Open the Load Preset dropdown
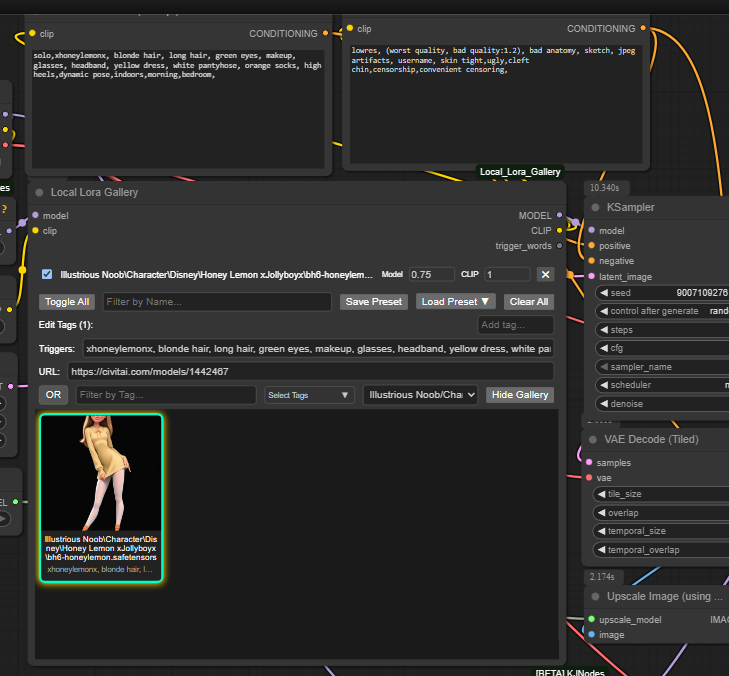 (x=455, y=301)
